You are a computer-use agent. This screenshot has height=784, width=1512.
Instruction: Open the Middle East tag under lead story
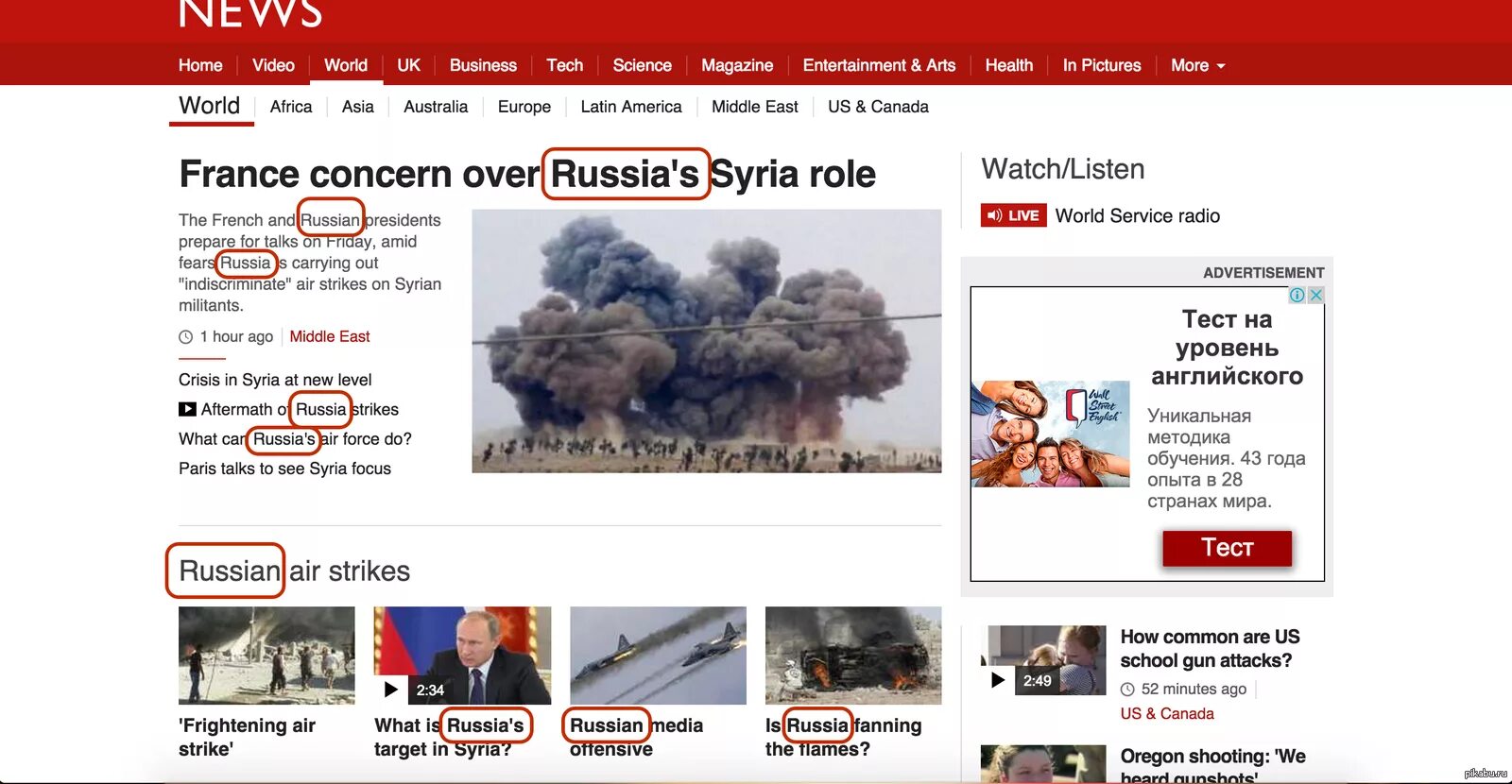coord(330,336)
